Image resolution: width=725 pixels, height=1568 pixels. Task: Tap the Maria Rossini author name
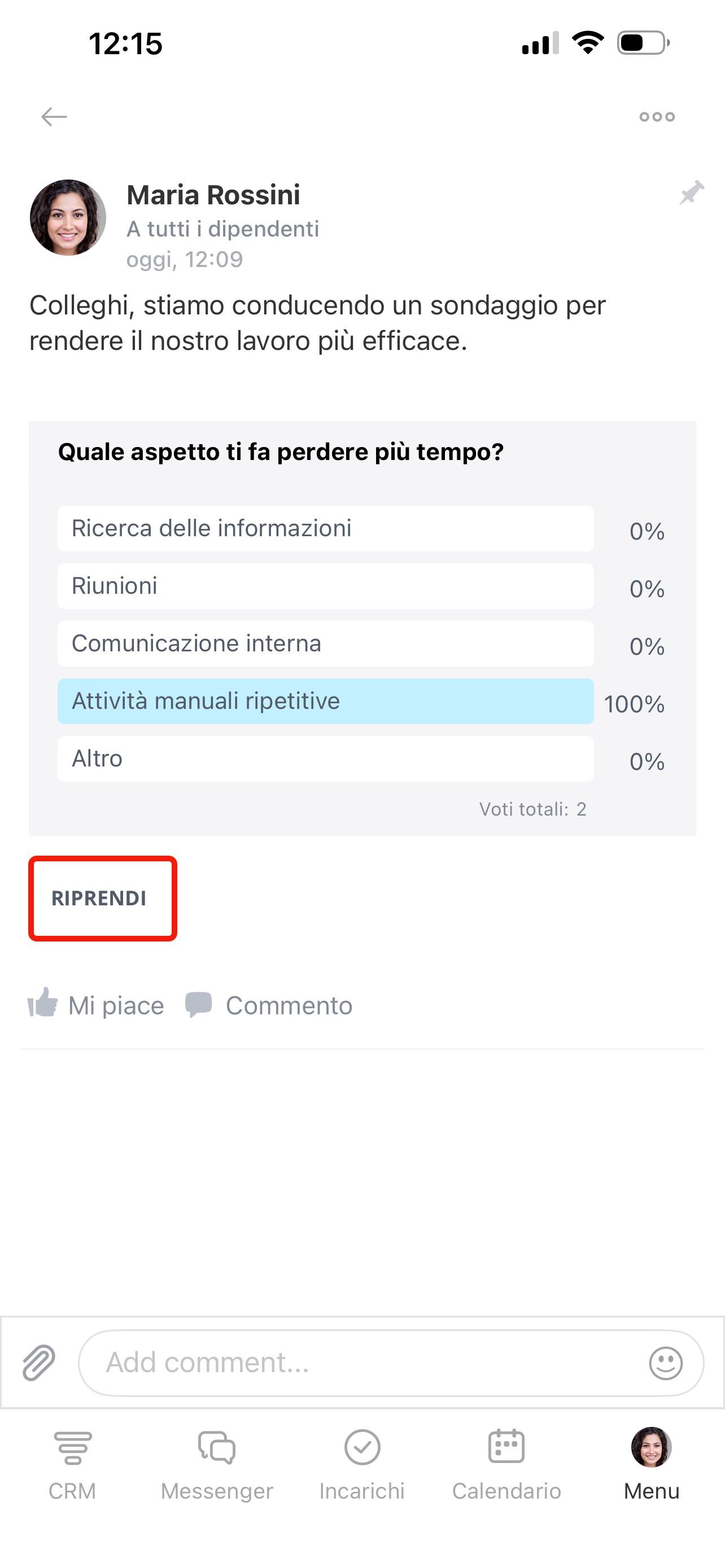(213, 195)
